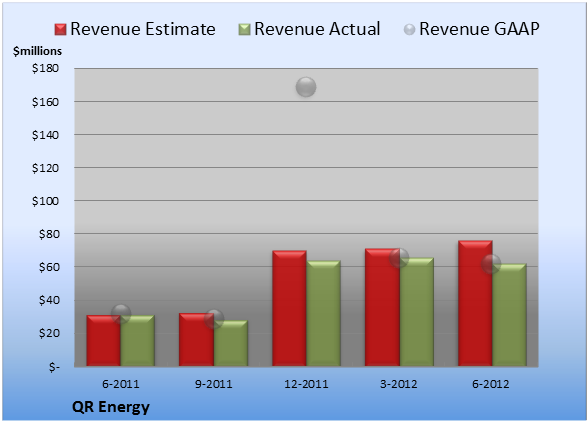
Task: Click the '$20' axis value
Action: tap(49, 333)
